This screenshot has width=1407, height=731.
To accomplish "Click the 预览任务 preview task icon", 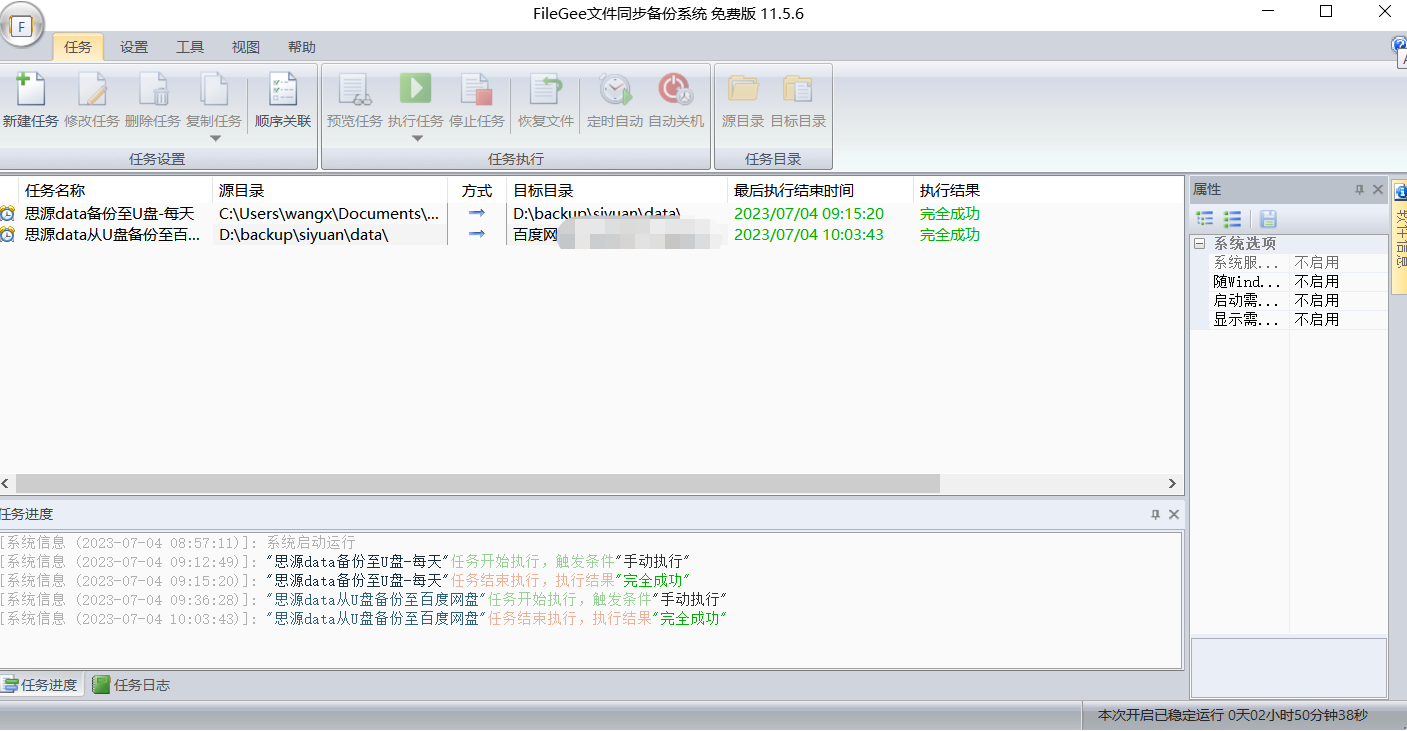I will click(x=355, y=90).
